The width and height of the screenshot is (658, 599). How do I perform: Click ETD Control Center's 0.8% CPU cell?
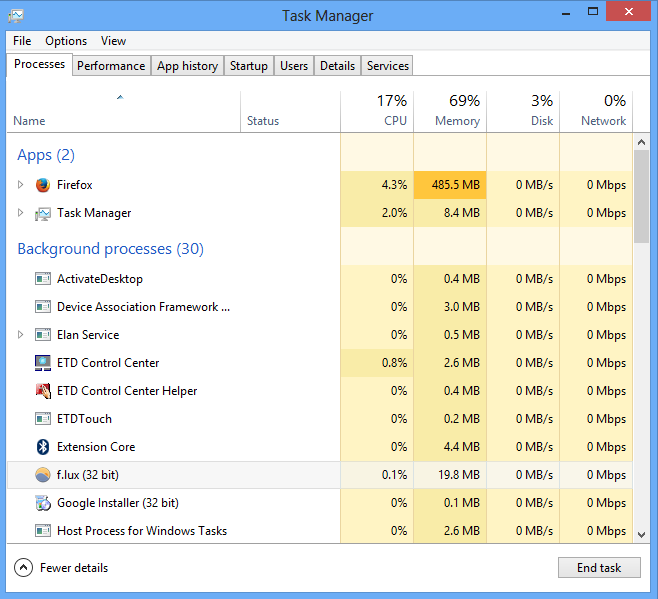click(377, 363)
